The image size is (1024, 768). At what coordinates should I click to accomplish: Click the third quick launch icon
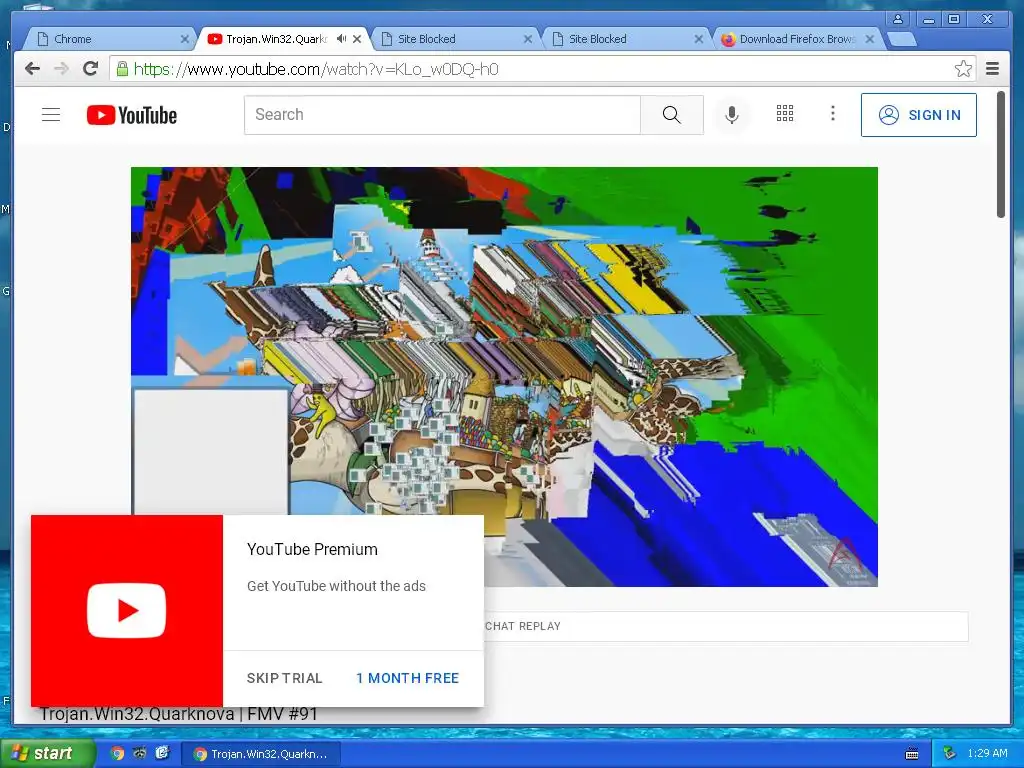click(x=162, y=753)
